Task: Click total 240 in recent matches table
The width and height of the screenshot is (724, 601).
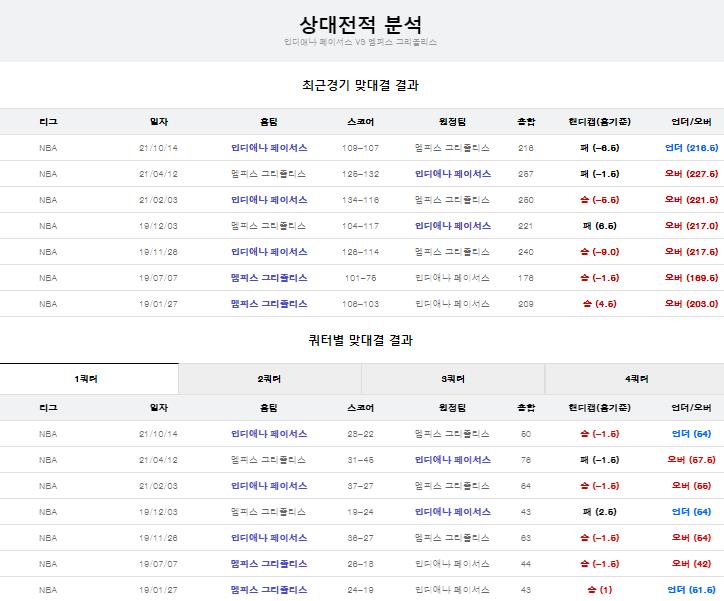Action: click(525, 252)
